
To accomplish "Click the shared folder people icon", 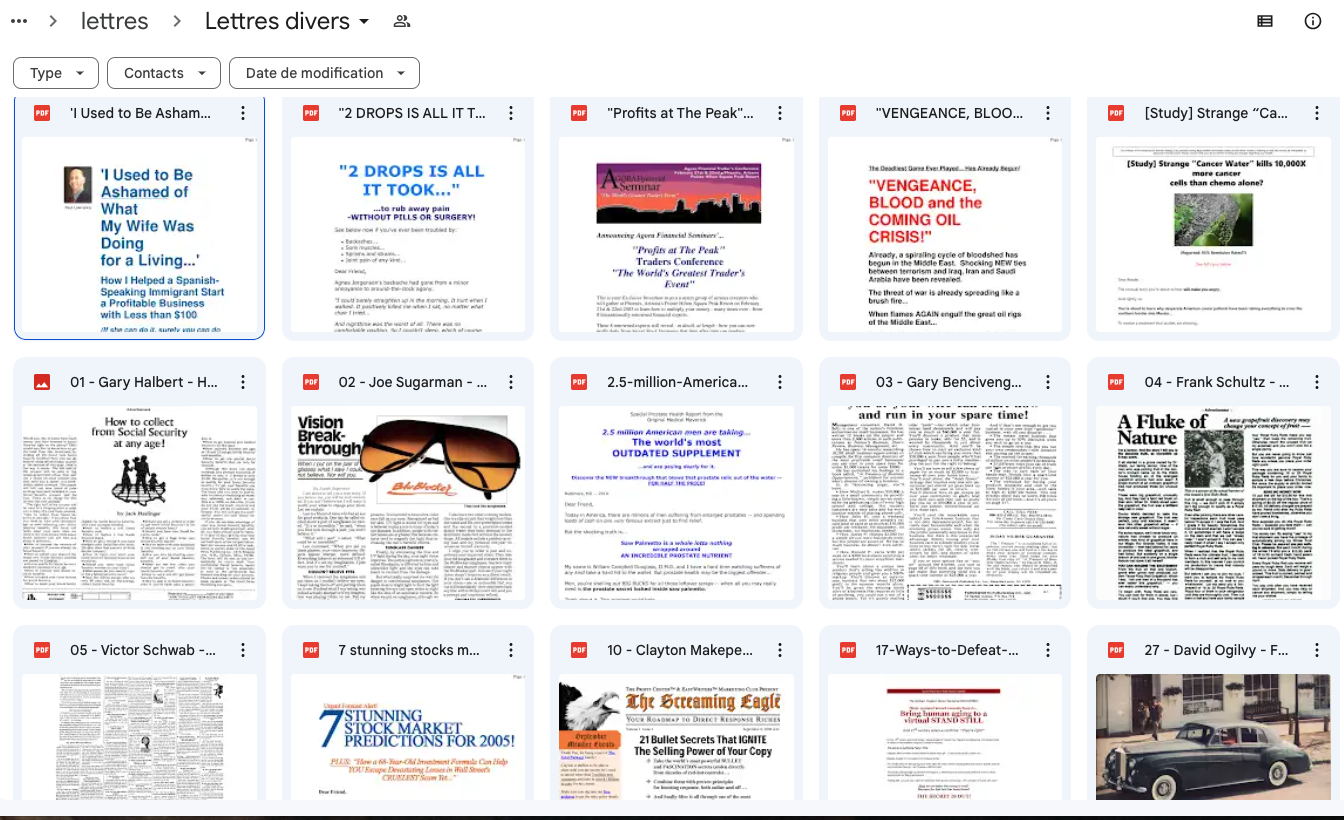I will pos(402,21).
